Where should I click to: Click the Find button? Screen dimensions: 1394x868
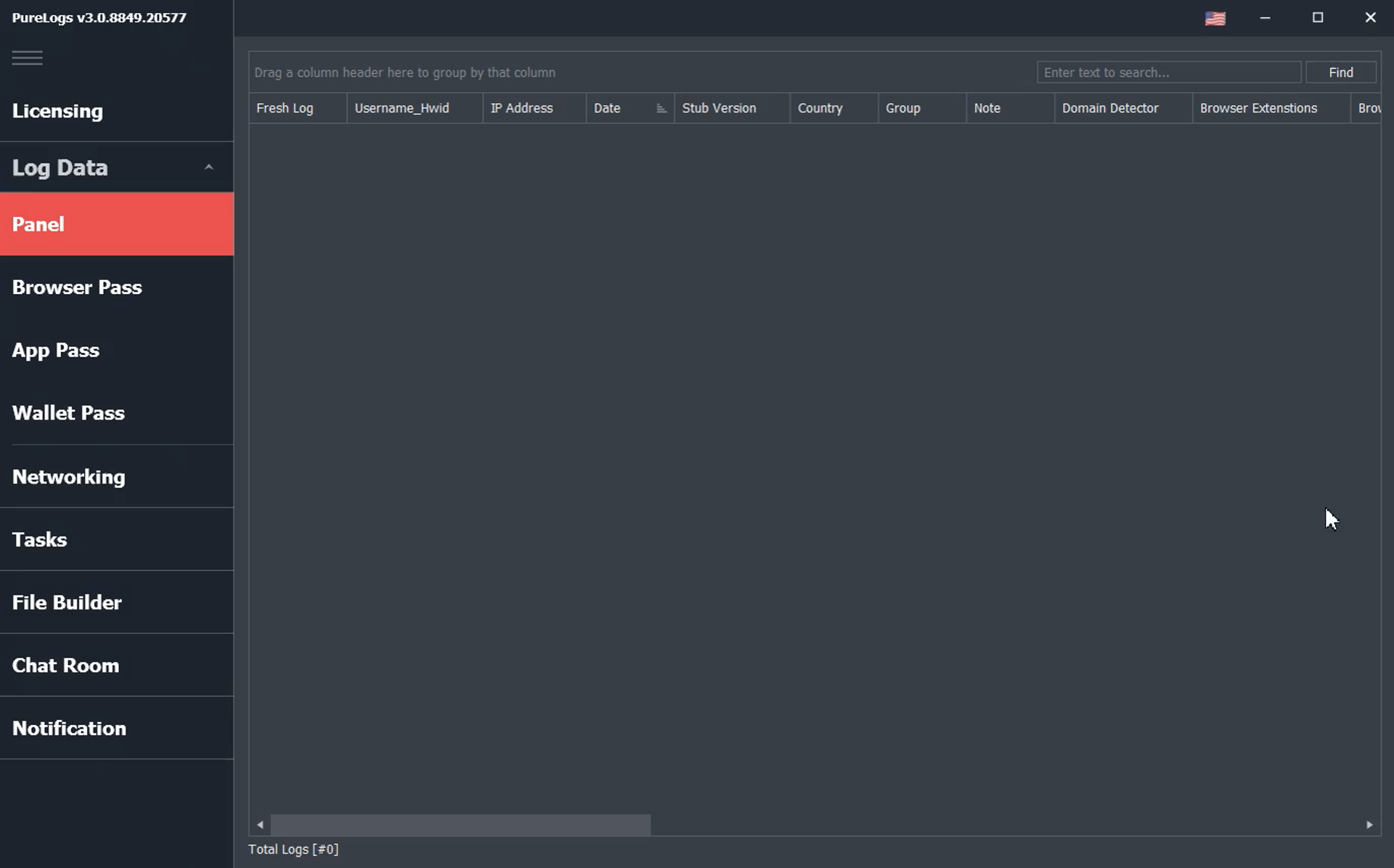[x=1340, y=72]
